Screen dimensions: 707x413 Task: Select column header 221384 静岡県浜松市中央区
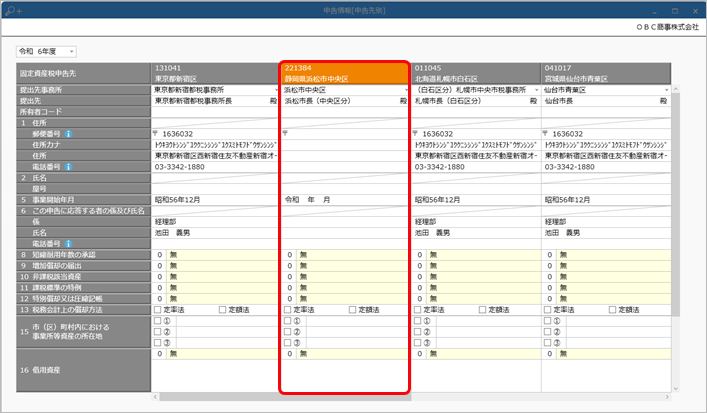click(x=345, y=73)
